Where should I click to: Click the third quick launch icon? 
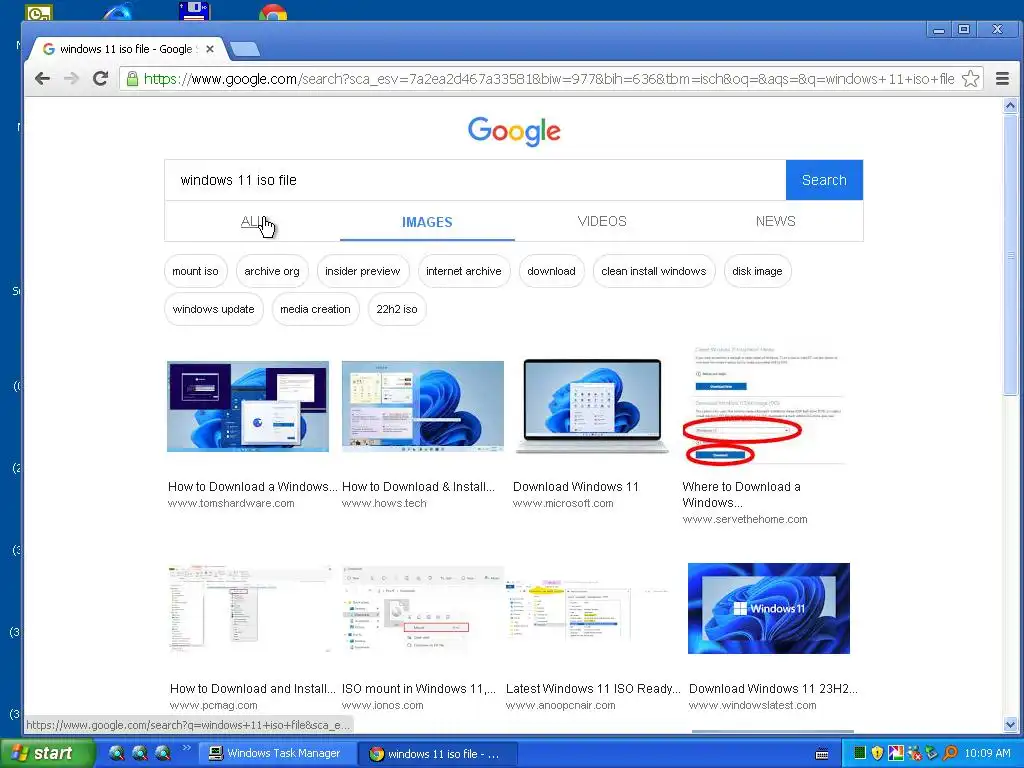tap(163, 753)
